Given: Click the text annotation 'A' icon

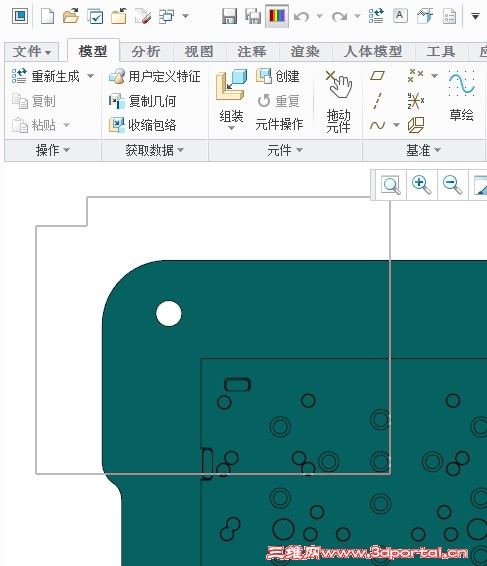Looking at the screenshot, I should click(400, 16).
